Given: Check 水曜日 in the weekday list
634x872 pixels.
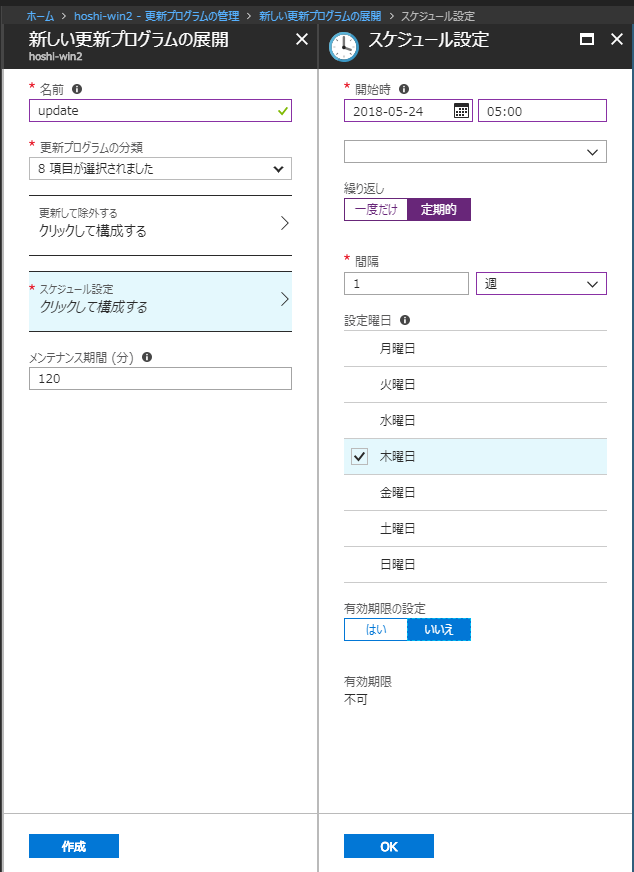Looking at the screenshot, I should 475,421.
